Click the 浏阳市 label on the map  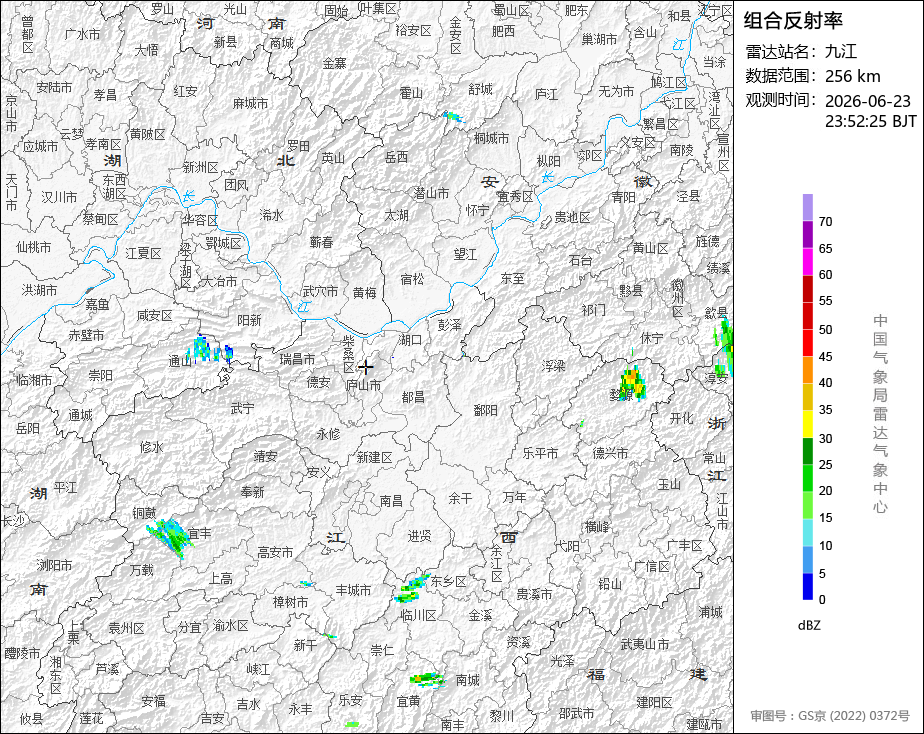pyautogui.click(x=54, y=566)
